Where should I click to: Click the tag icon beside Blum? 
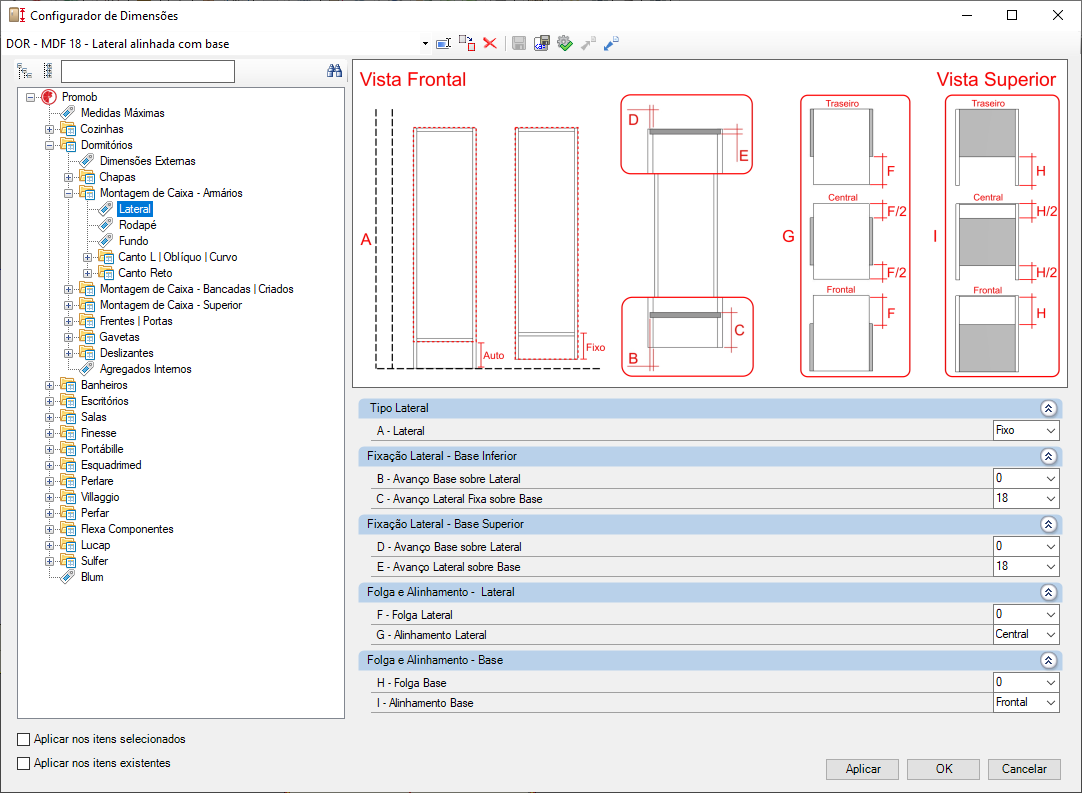68,577
